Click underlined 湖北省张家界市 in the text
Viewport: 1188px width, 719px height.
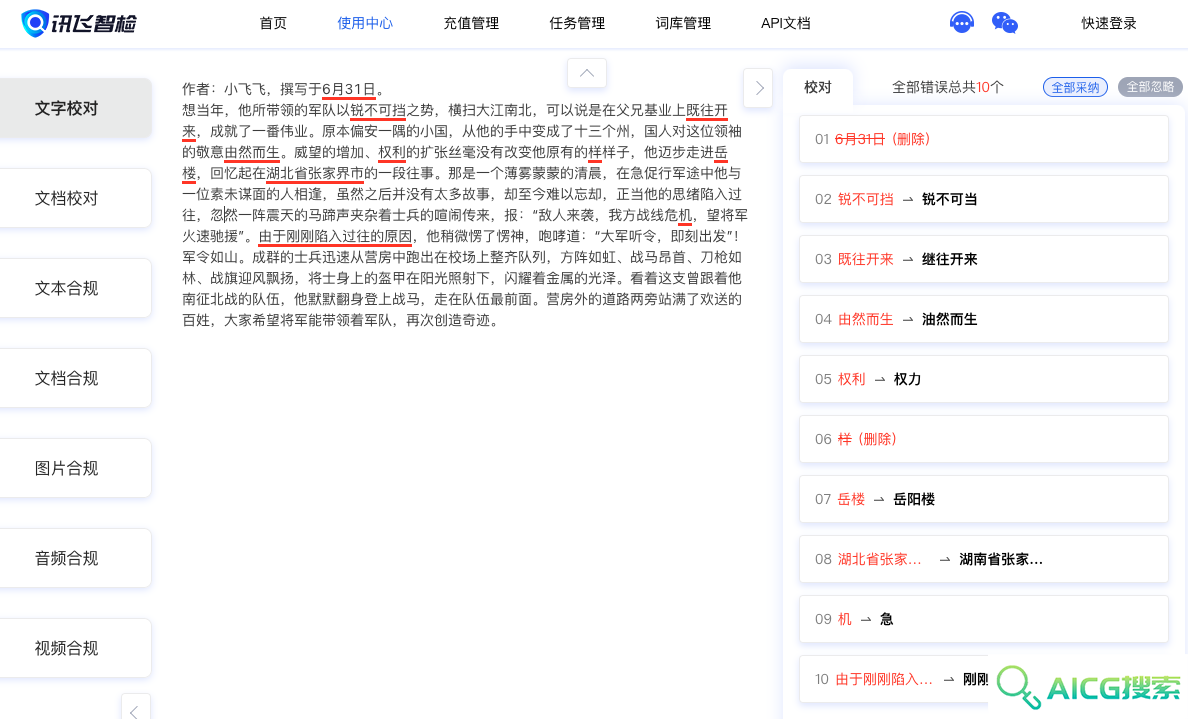point(314,173)
